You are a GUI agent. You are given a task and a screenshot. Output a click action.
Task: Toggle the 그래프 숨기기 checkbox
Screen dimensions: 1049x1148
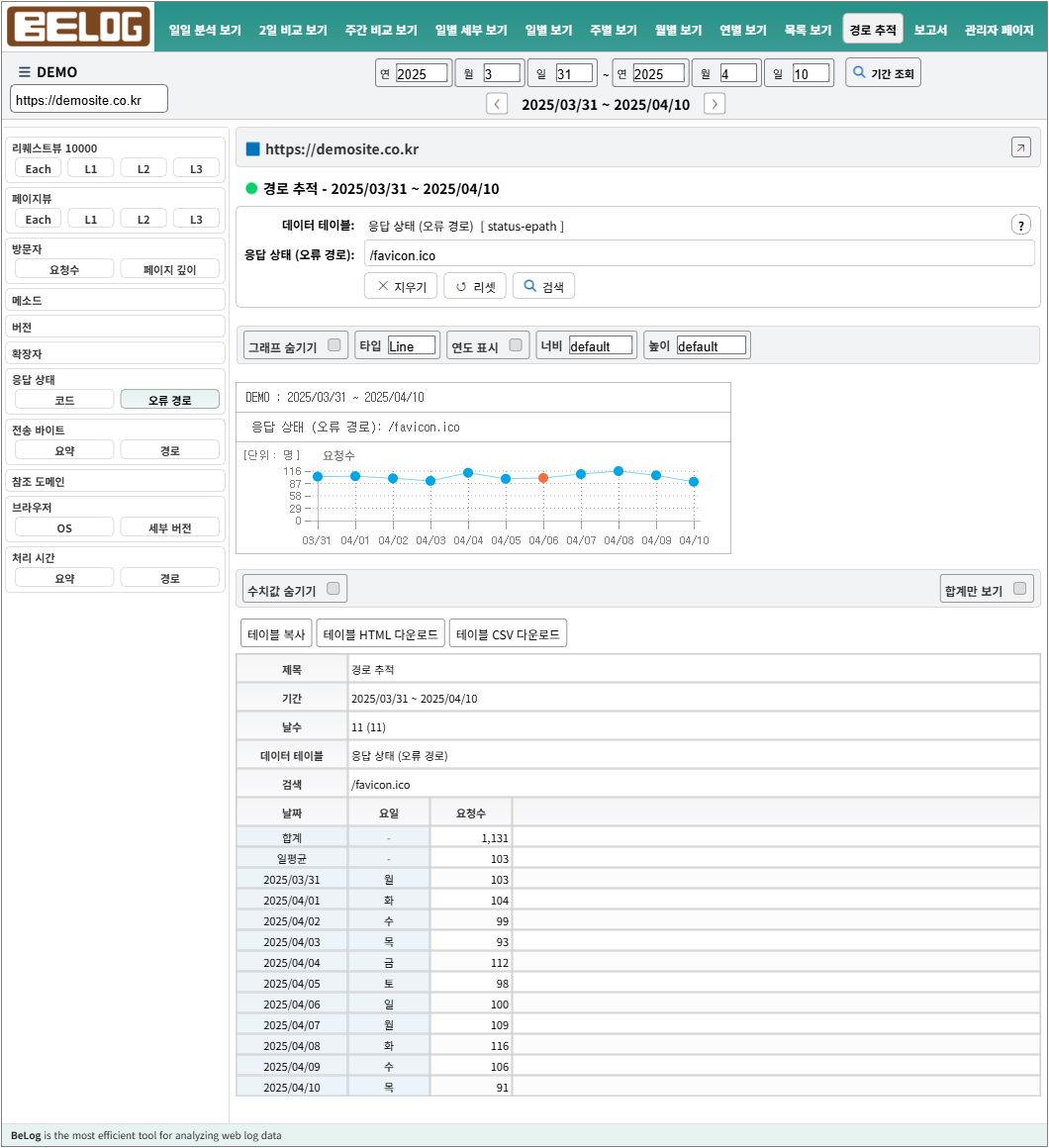334,344
